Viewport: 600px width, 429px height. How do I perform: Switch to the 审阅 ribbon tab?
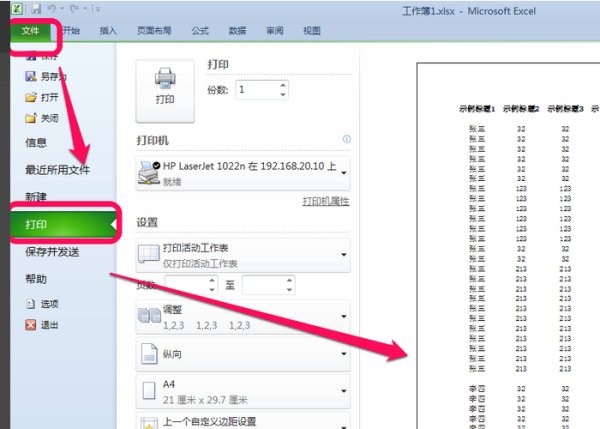tap(275, 31)
